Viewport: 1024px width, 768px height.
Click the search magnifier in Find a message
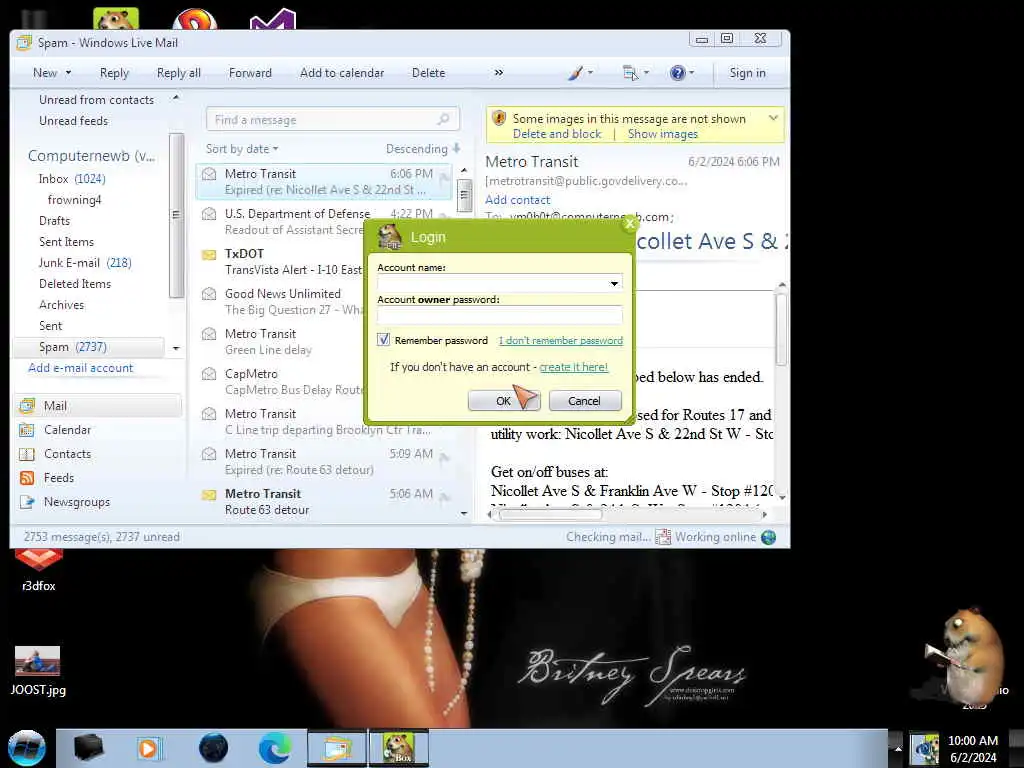click(443, 119)
